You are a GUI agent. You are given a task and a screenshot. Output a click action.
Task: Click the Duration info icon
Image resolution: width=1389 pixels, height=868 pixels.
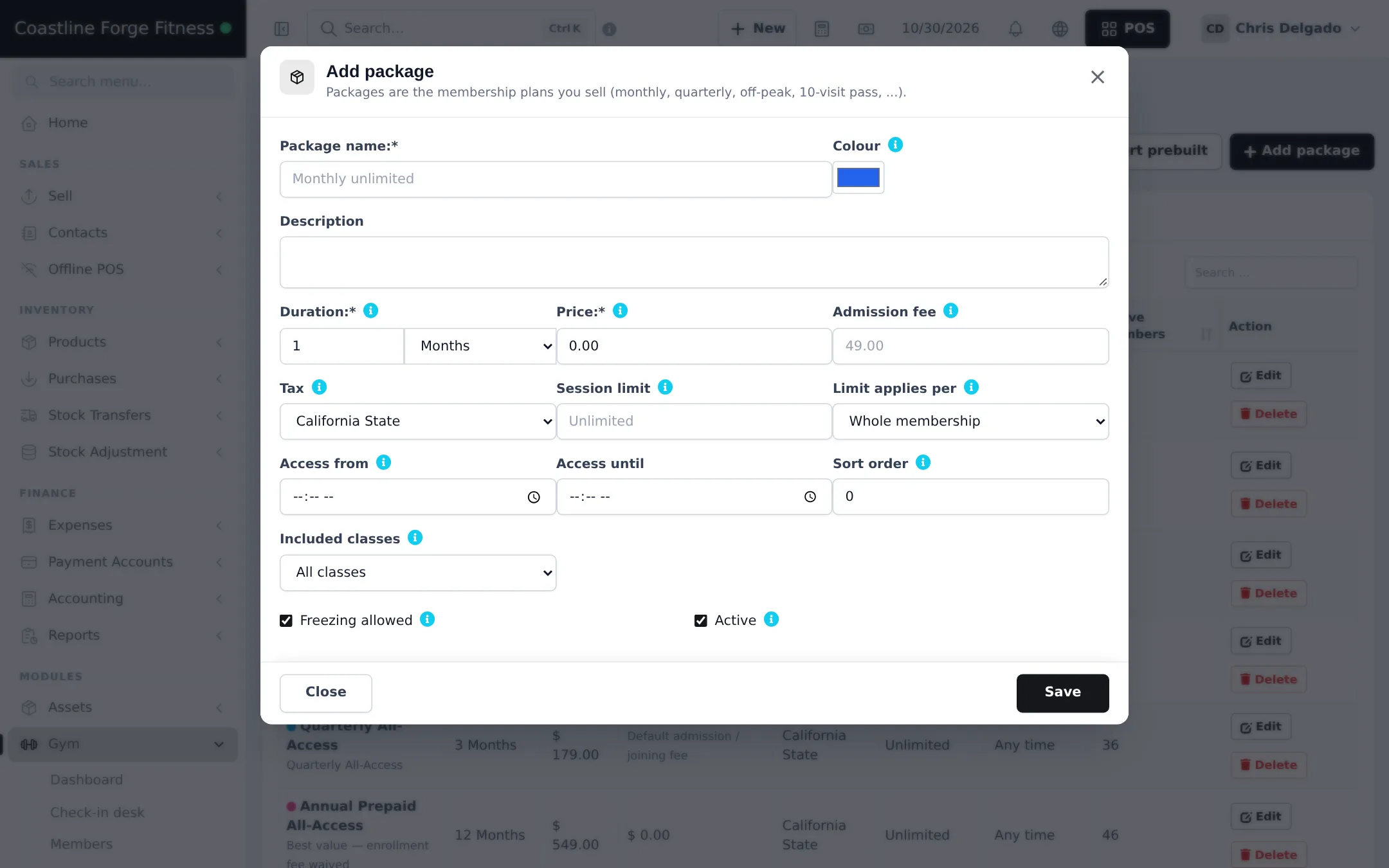pyautogui.click(x=370, y=311)
